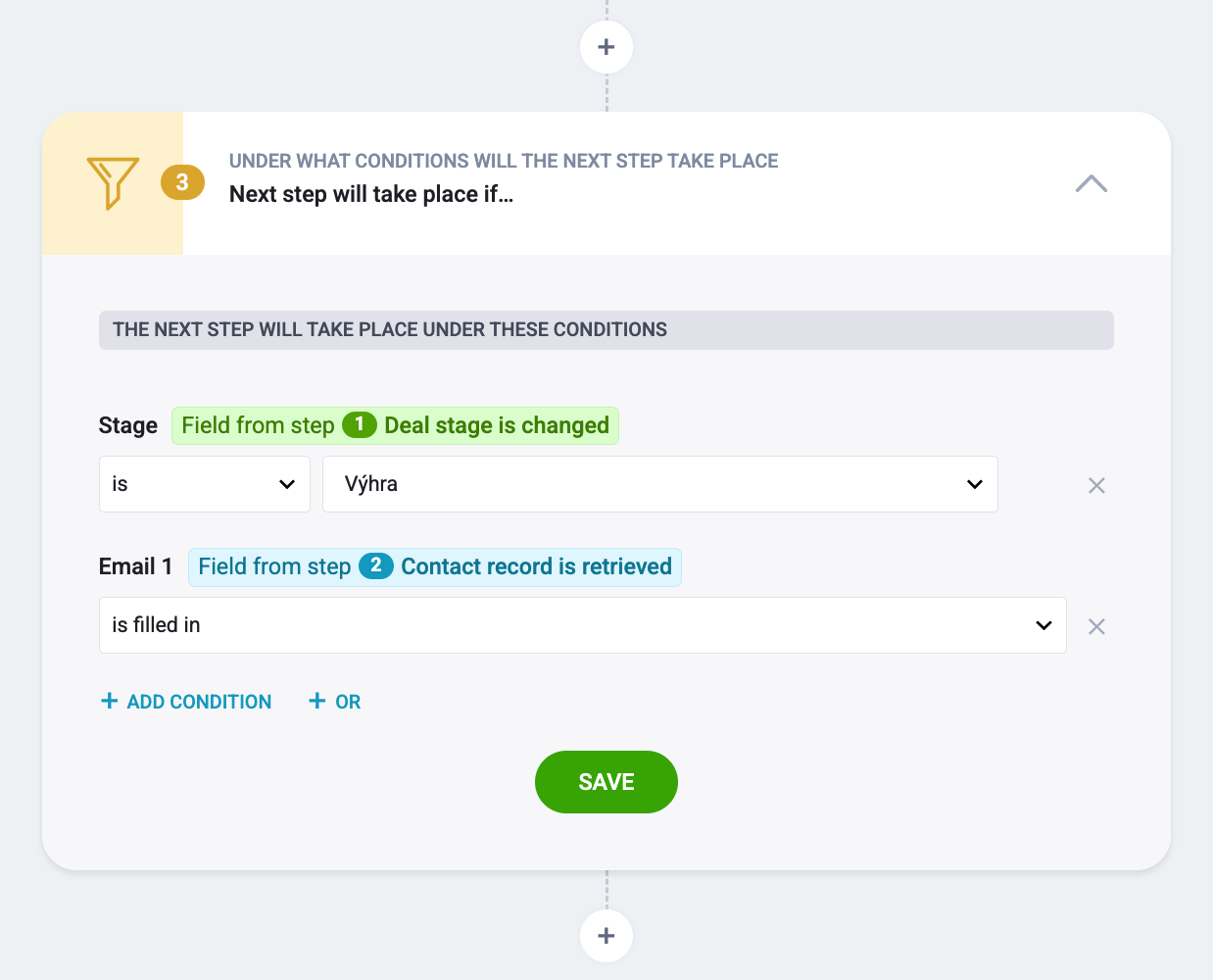Click the plus button above the condition card

[x=606, y=47]
